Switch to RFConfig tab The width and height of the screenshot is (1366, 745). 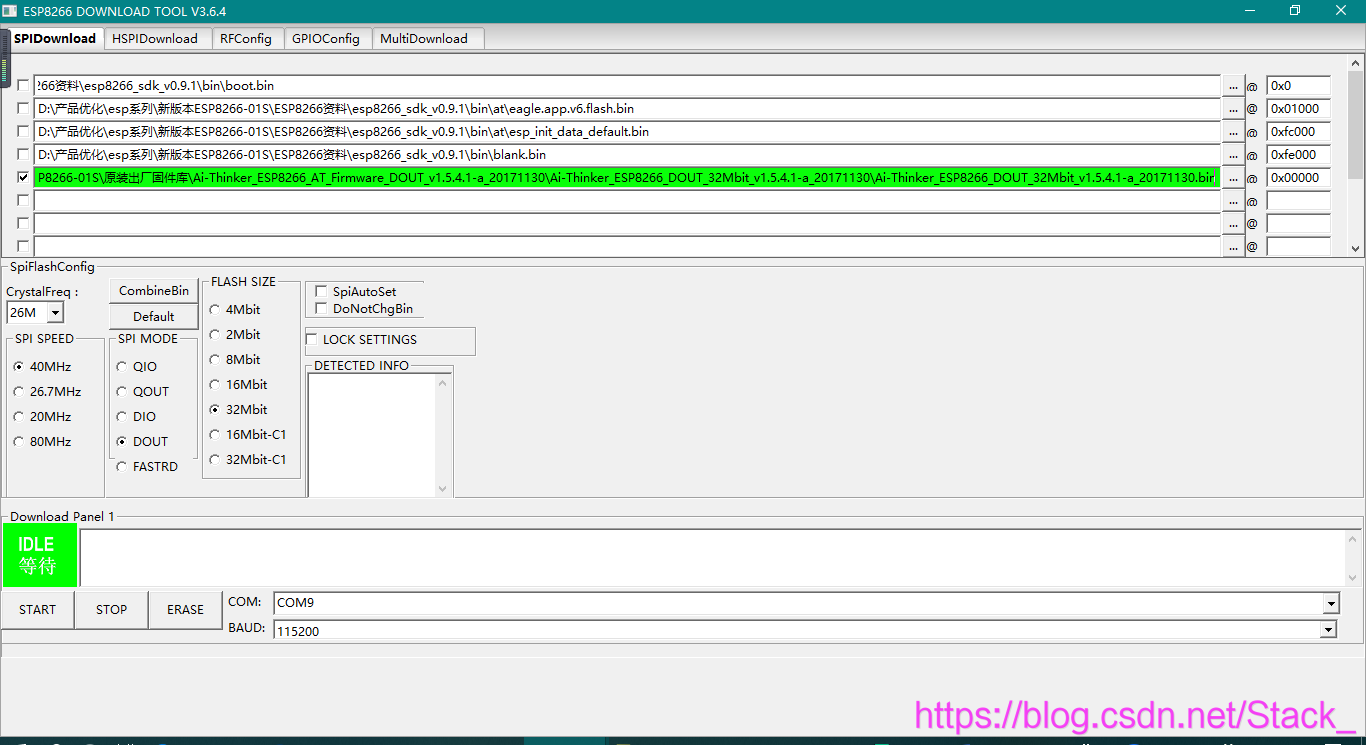click(246, 38)
